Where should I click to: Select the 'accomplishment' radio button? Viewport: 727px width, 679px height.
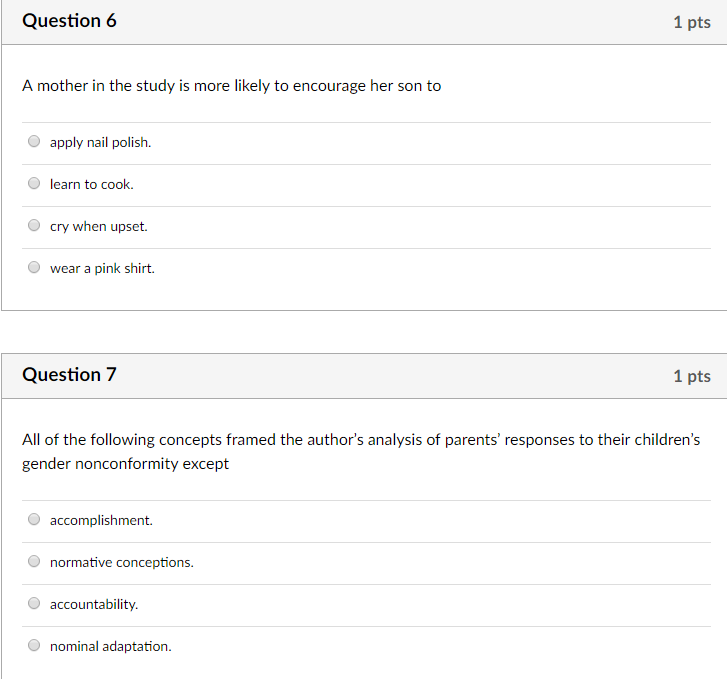click(34, 519)
